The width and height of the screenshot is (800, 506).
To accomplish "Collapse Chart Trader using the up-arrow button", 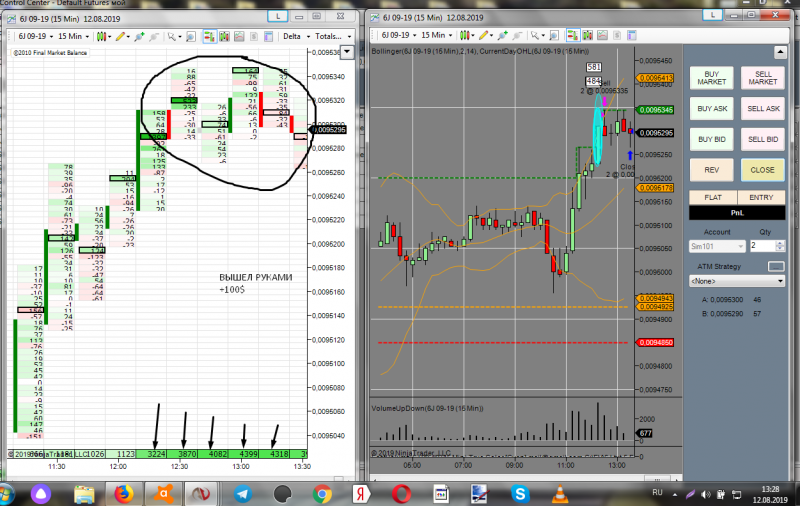I will [780, 52].
